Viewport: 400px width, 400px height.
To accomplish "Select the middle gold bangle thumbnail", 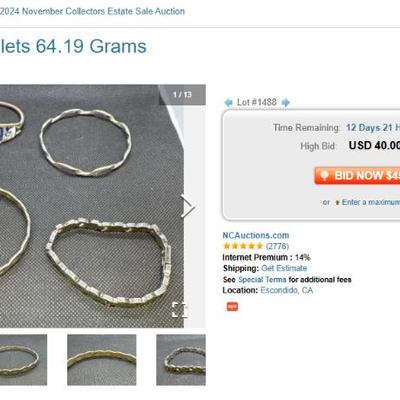I will point(102,360).
